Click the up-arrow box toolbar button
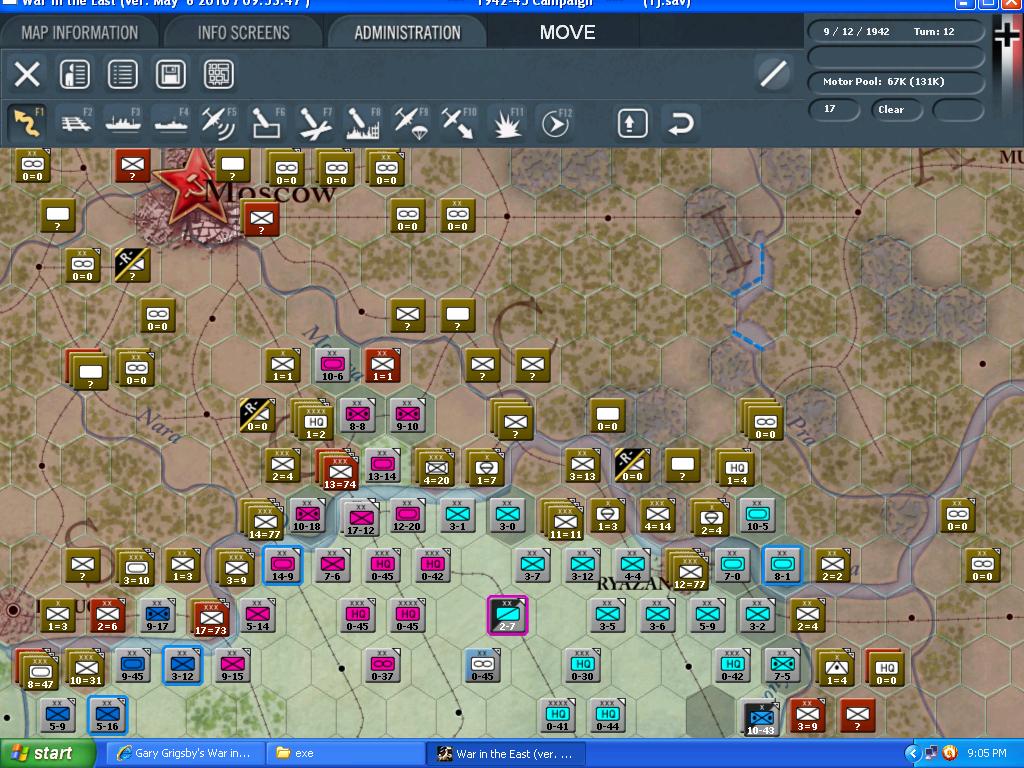This screenshot has width=1024, height=768. (x=632, y=123)
